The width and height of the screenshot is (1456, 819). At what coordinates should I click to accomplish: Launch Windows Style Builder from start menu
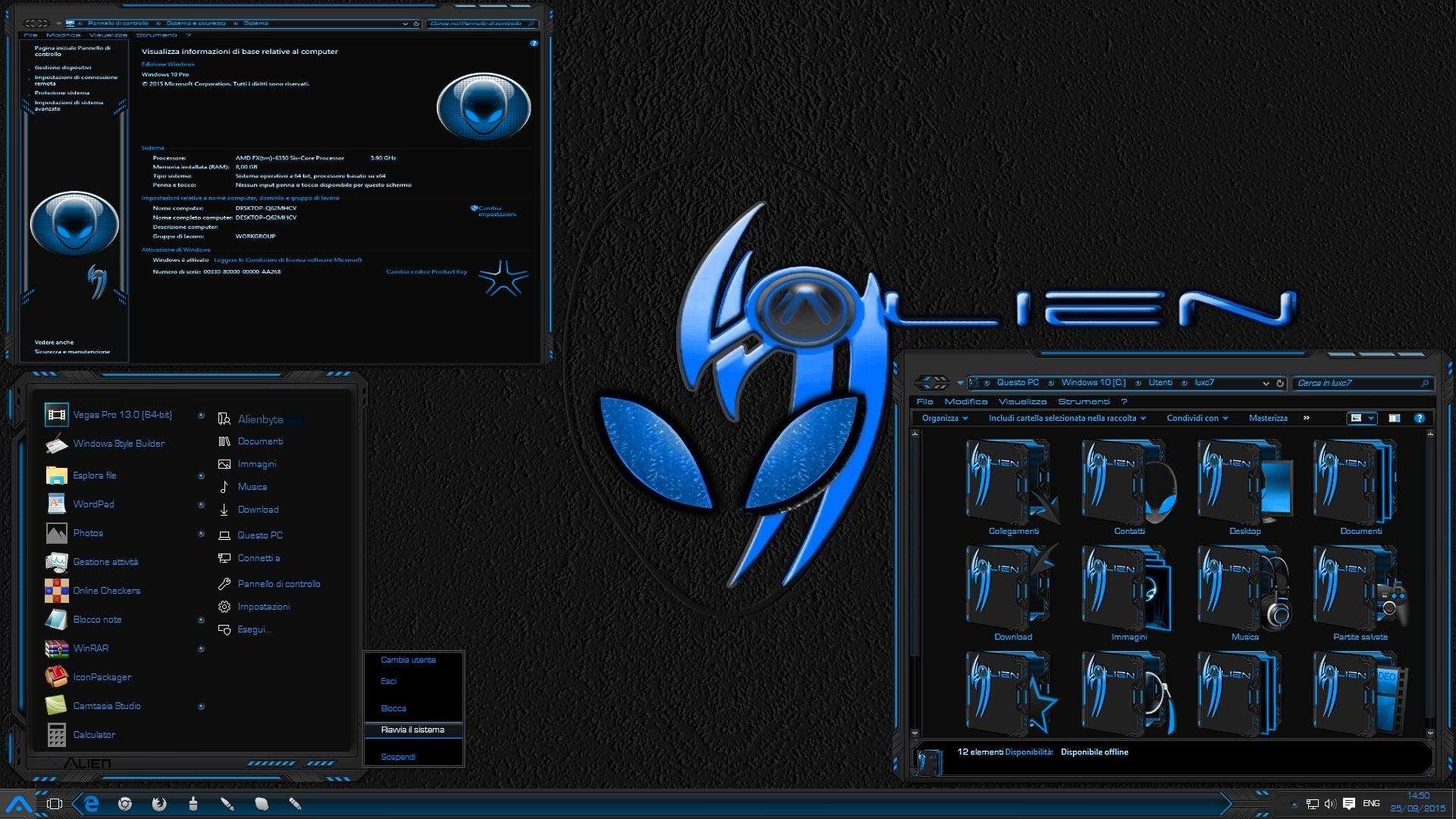pyautogui.click(x=118, y=444)
